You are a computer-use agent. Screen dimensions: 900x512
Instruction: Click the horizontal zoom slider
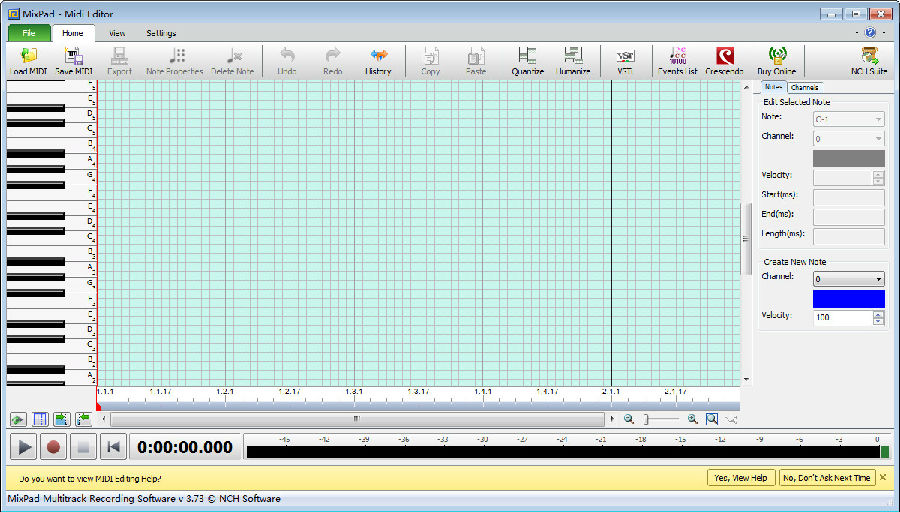pyautogui.click(x=661, y=420)
